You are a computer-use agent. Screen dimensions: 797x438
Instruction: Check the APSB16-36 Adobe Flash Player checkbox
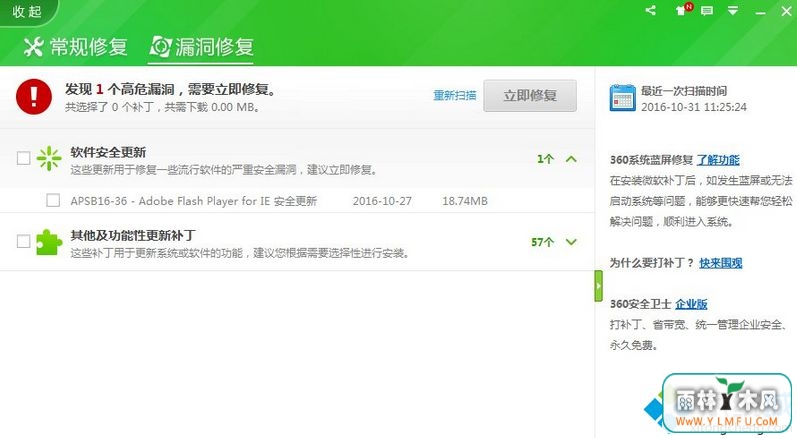pos(53,200)
